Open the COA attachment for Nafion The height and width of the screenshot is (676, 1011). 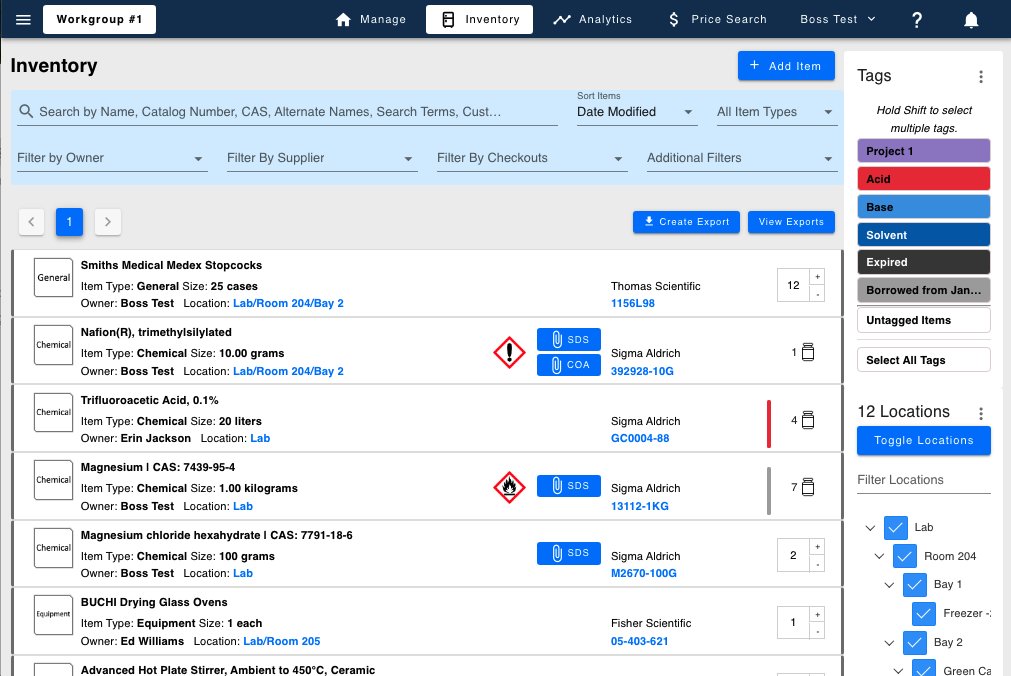click(569, 365)
